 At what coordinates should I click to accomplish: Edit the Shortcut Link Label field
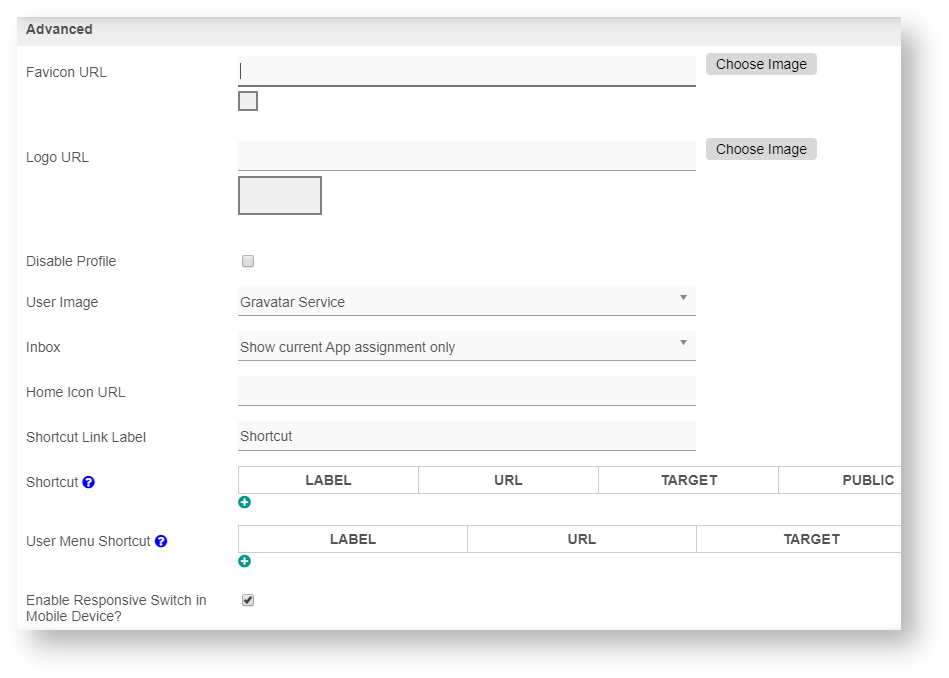[x=466, y=436]
